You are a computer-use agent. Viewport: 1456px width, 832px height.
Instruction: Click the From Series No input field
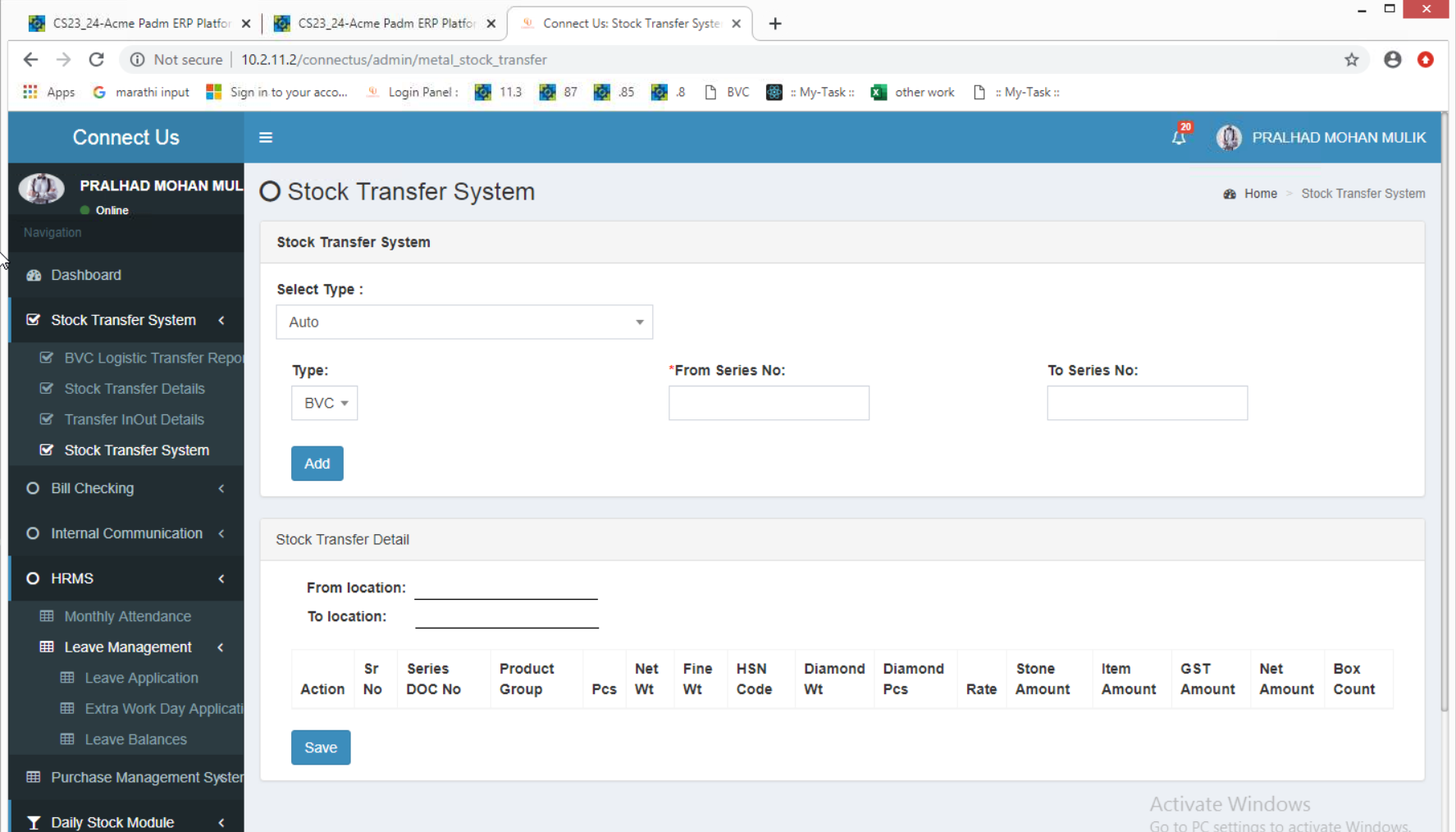tap(769, 403)
